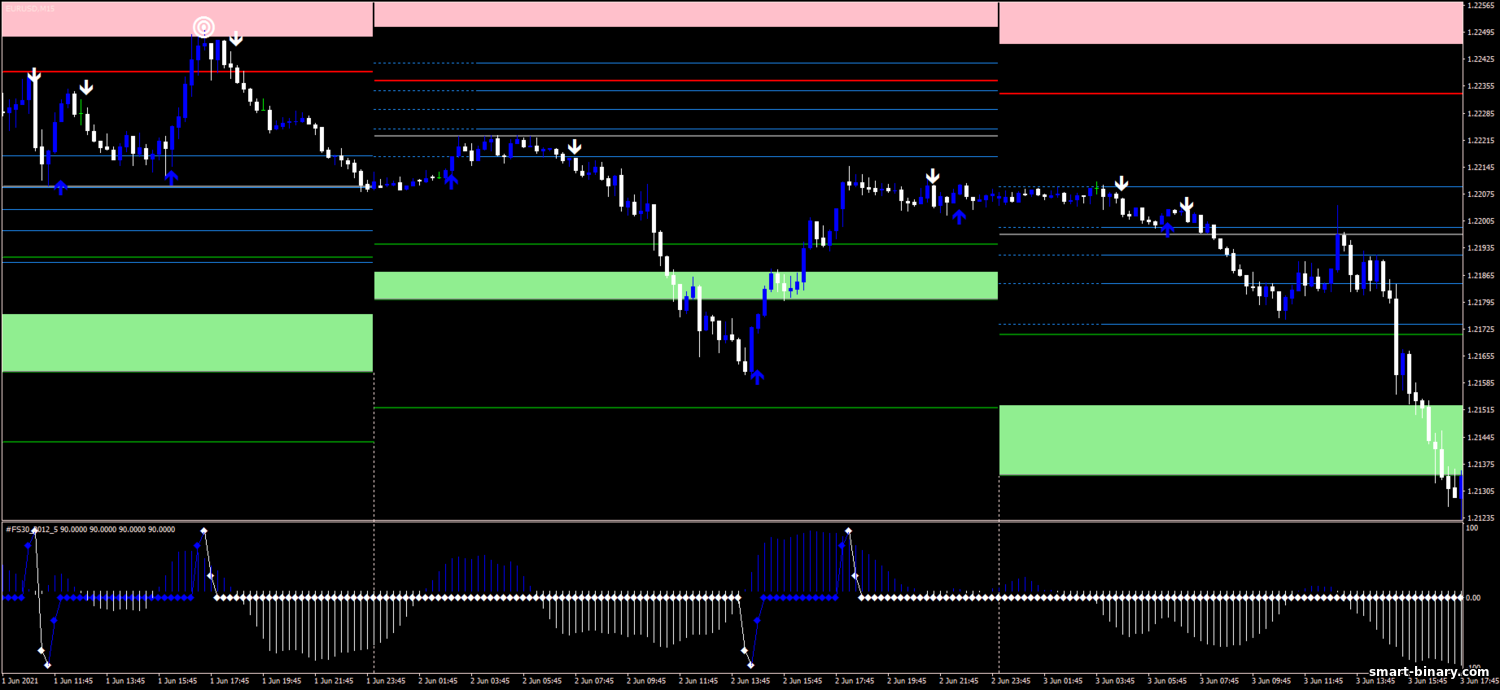This screenshot has width=1500, height=690.
Task: Select the white down arrow beside the bullseye marker
Action: (x=236, y=38)
